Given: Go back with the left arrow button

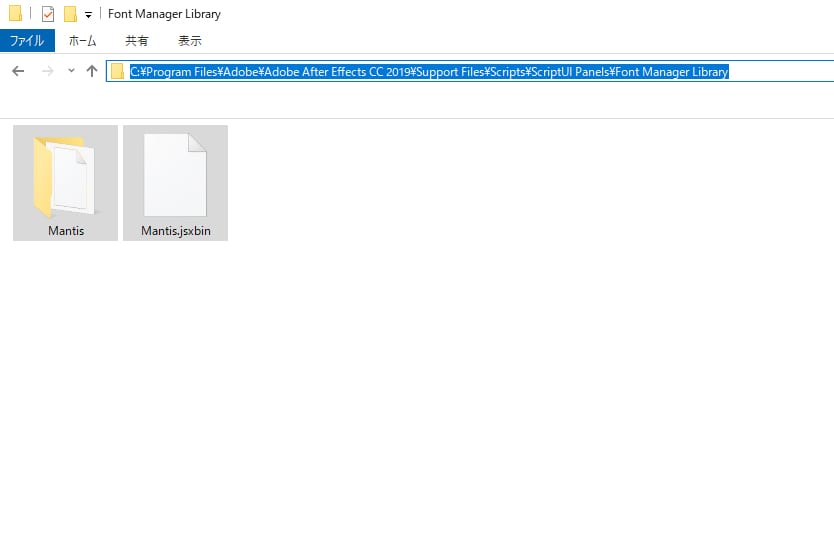Looking at the screenshot, I should coord(18,71).
